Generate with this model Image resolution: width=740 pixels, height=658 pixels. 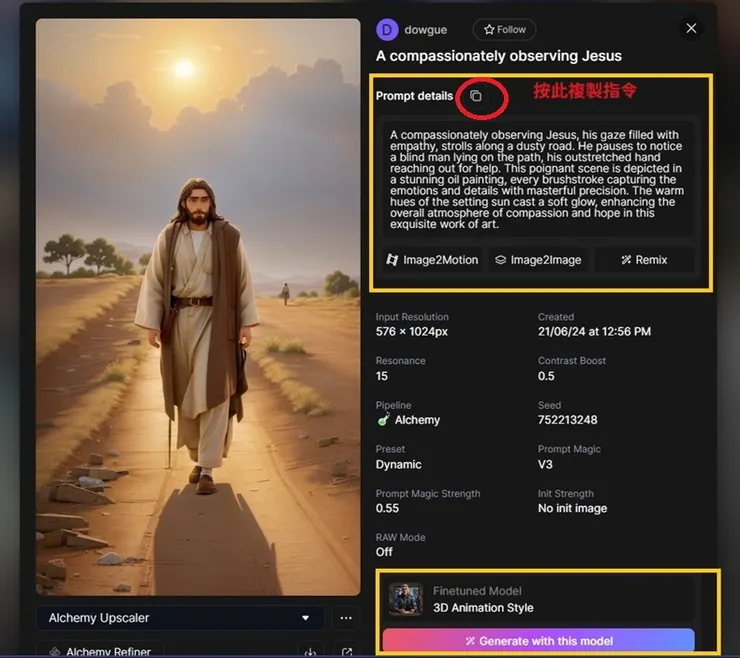tap(538, 641)
